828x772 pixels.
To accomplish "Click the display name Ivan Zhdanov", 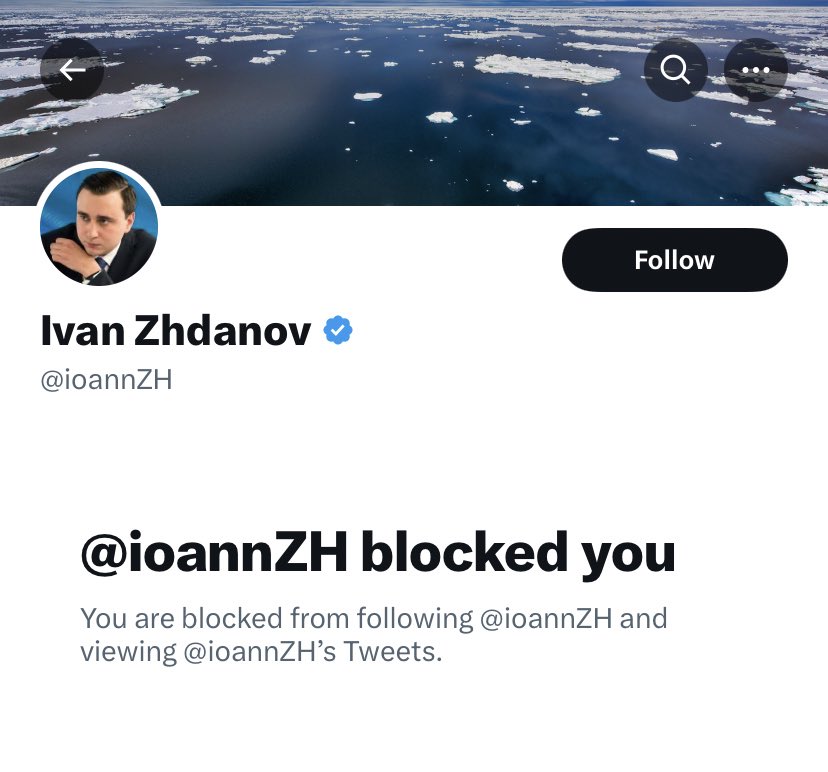I will click(x=176, y=331).
